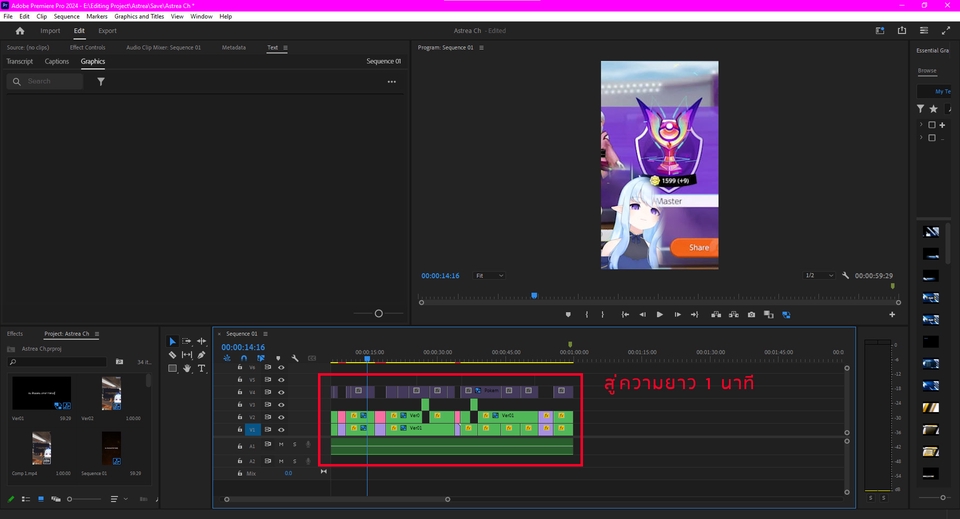Click Export Frame camera icon
This screenshot has width=960, height=519.
(x=751, y=315)
